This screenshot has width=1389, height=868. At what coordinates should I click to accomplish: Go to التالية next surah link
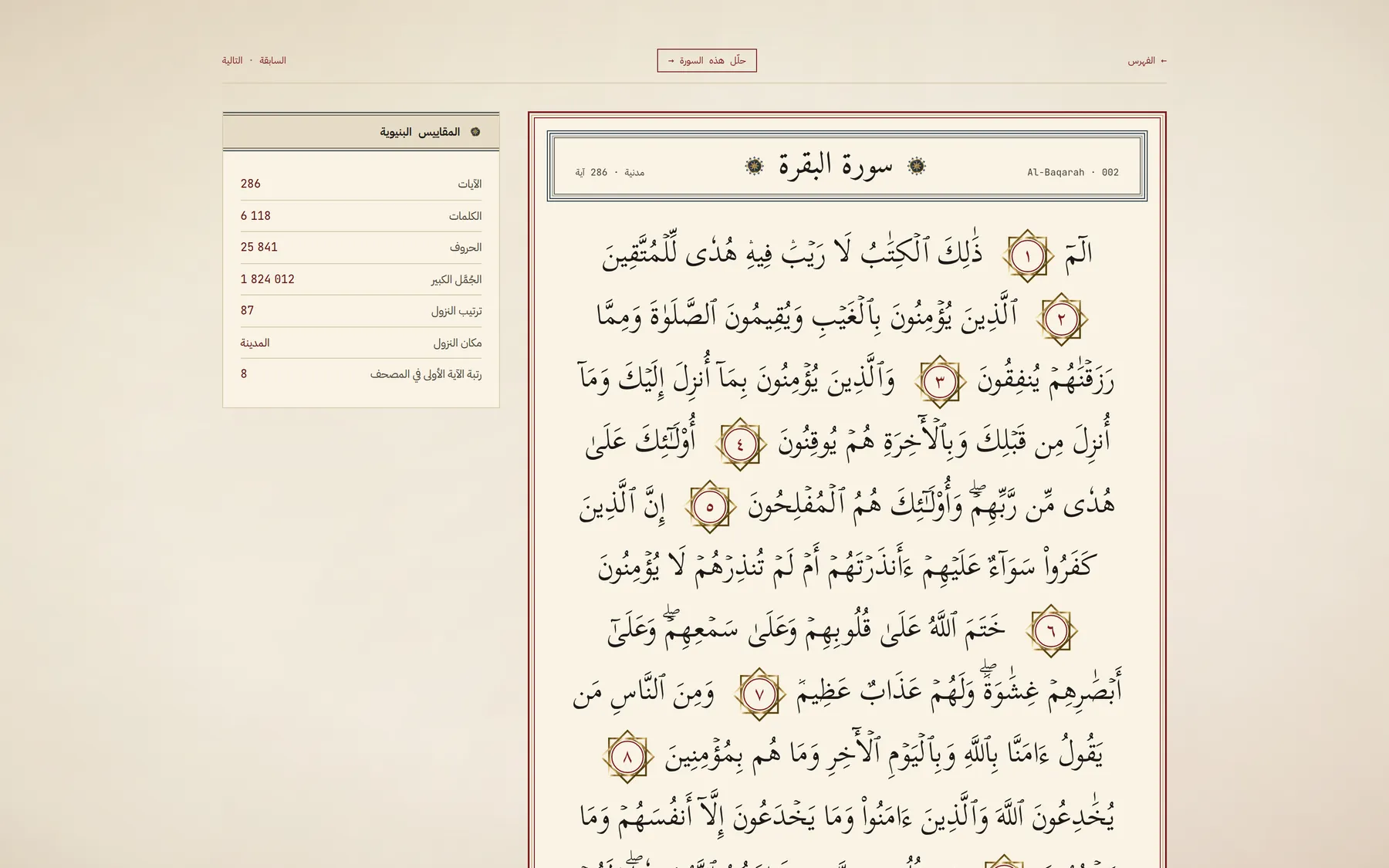pyautogui.click(x=232, y=60)
